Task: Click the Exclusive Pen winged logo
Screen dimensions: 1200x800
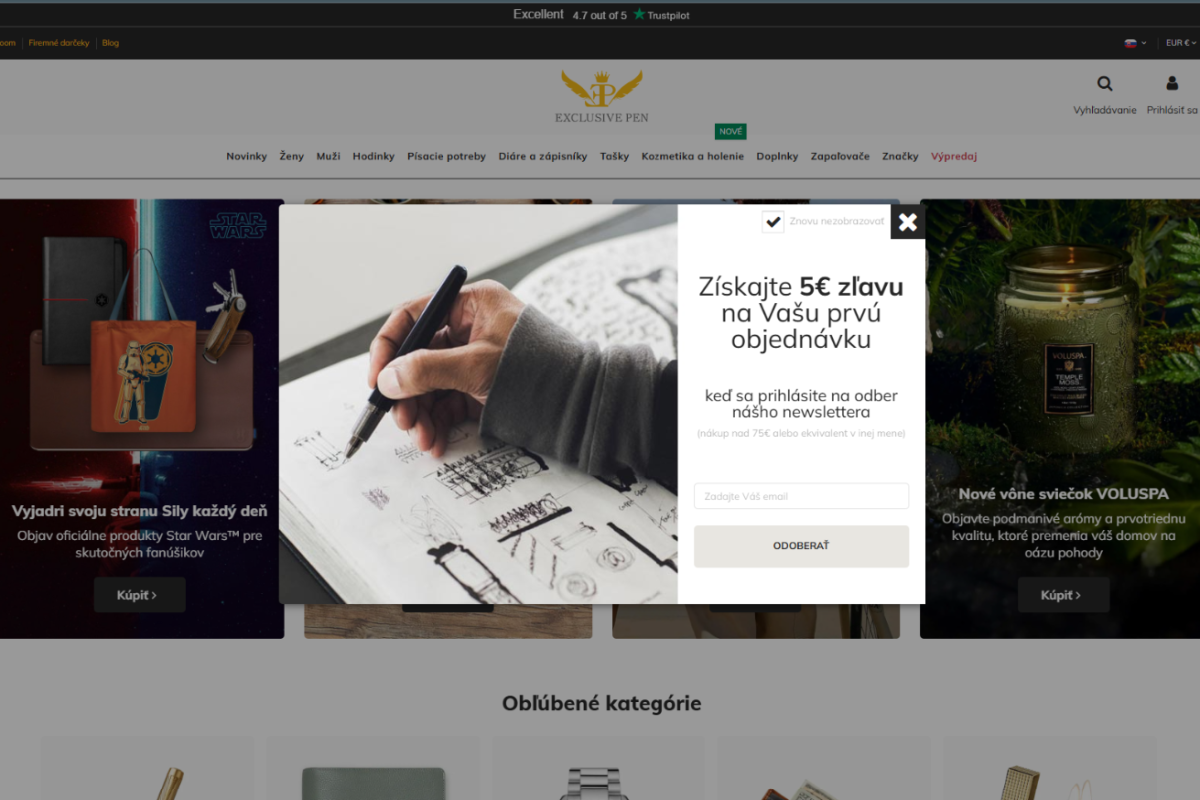Action: coord(602,97)
